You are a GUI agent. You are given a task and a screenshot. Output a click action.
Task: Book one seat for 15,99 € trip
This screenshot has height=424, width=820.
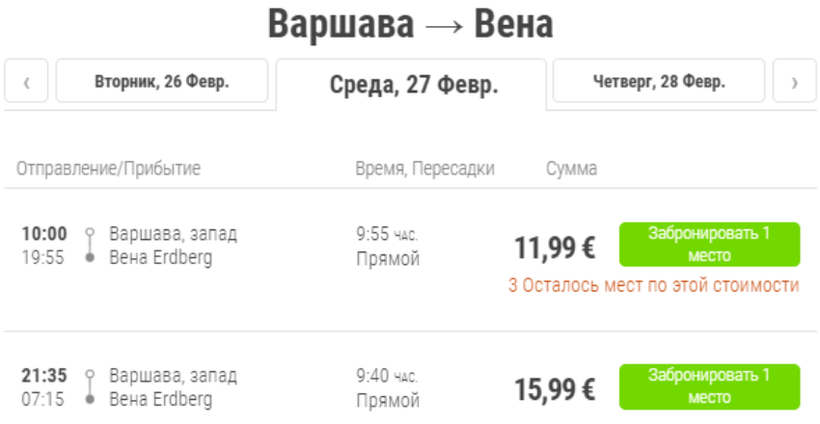click(x=709, y=386)
